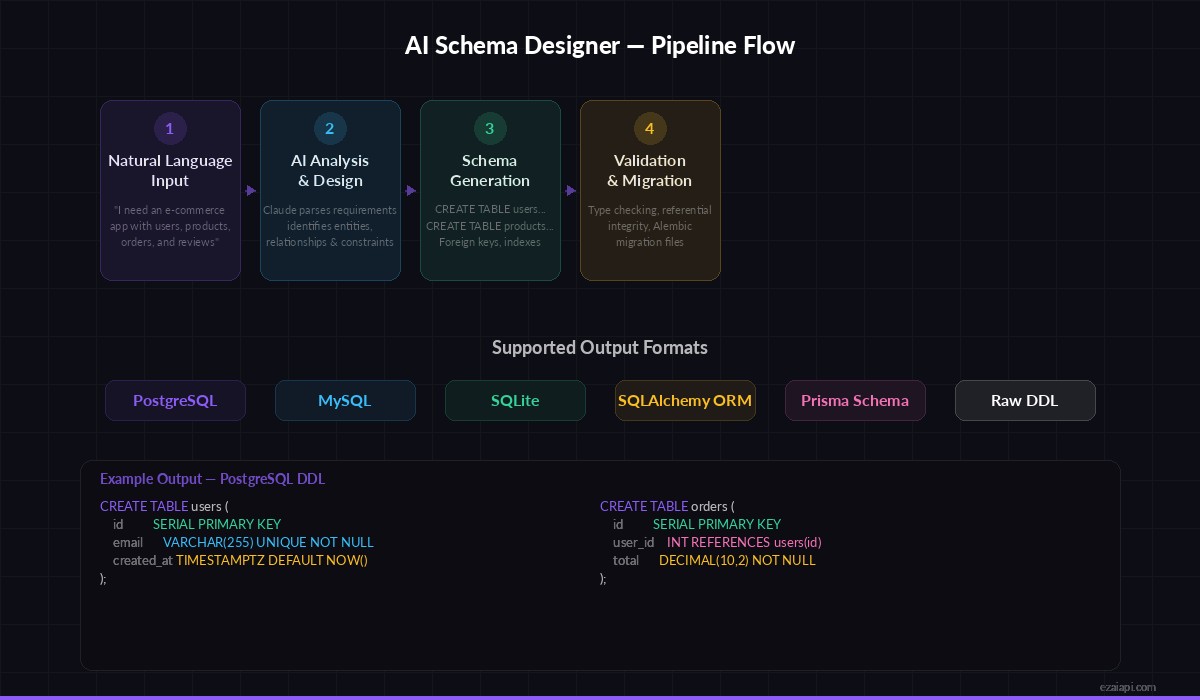The image size is (1200, 700).
Task: Click the purple progress bar at the bottom
Action: coord(600,697)
